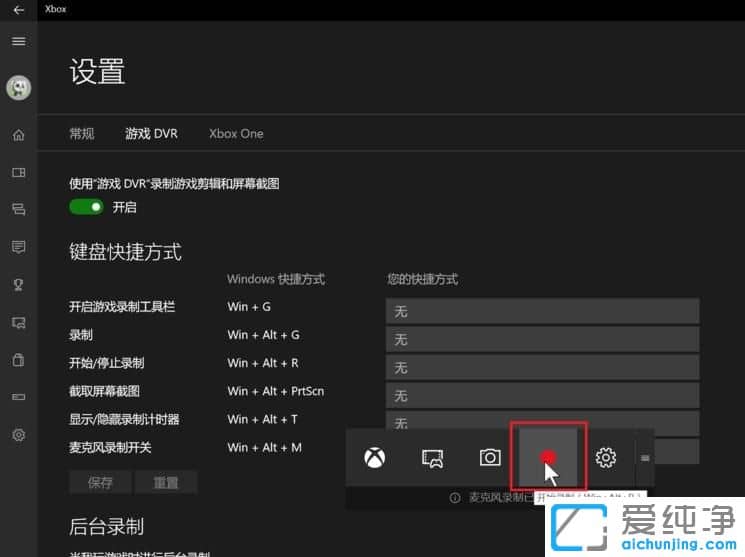Click the game bar move handle
Image resolution: width=745 pixels, height=557 pixels.
click(645, 458)
